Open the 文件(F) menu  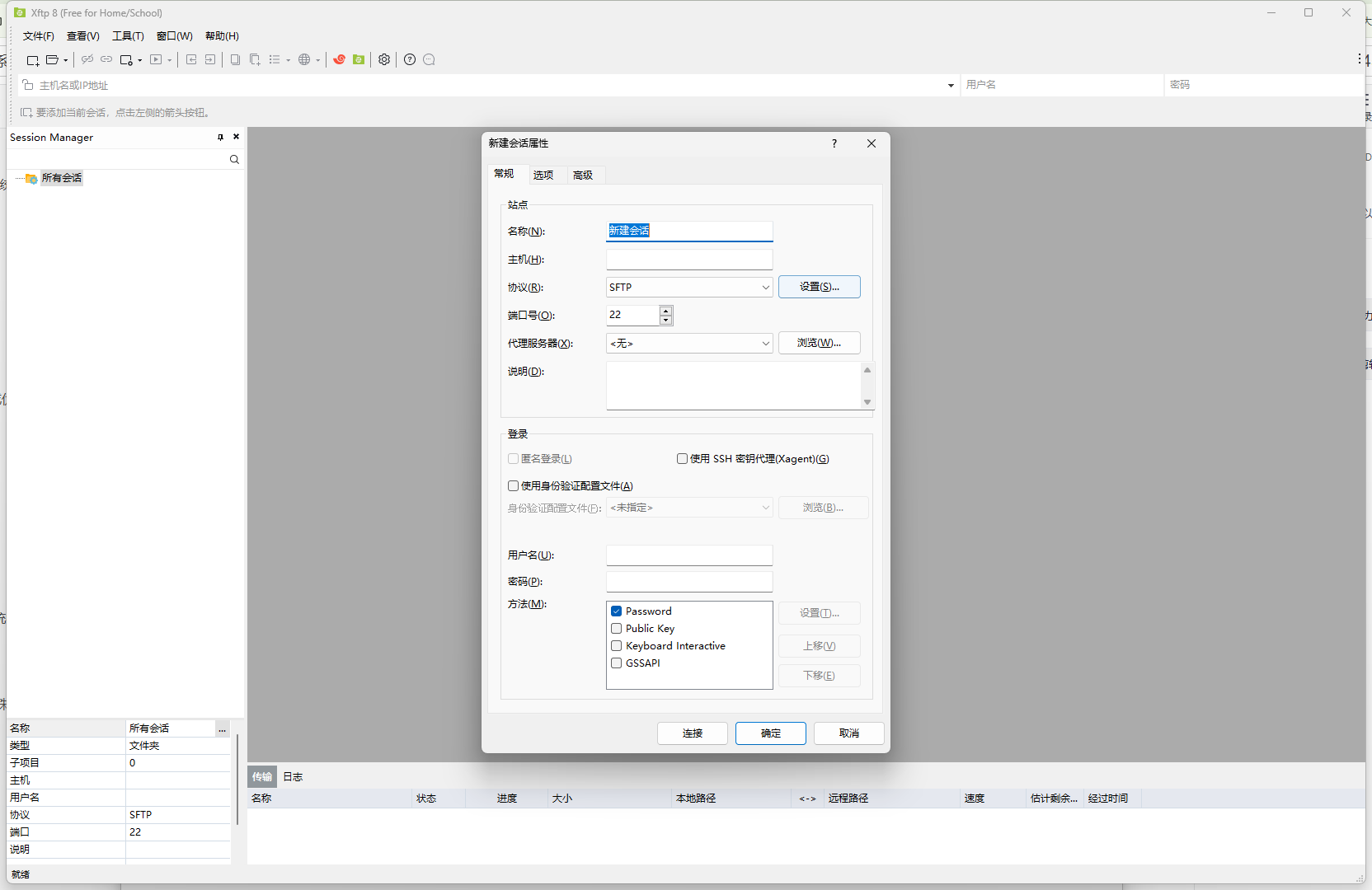(x=39, y=36)
